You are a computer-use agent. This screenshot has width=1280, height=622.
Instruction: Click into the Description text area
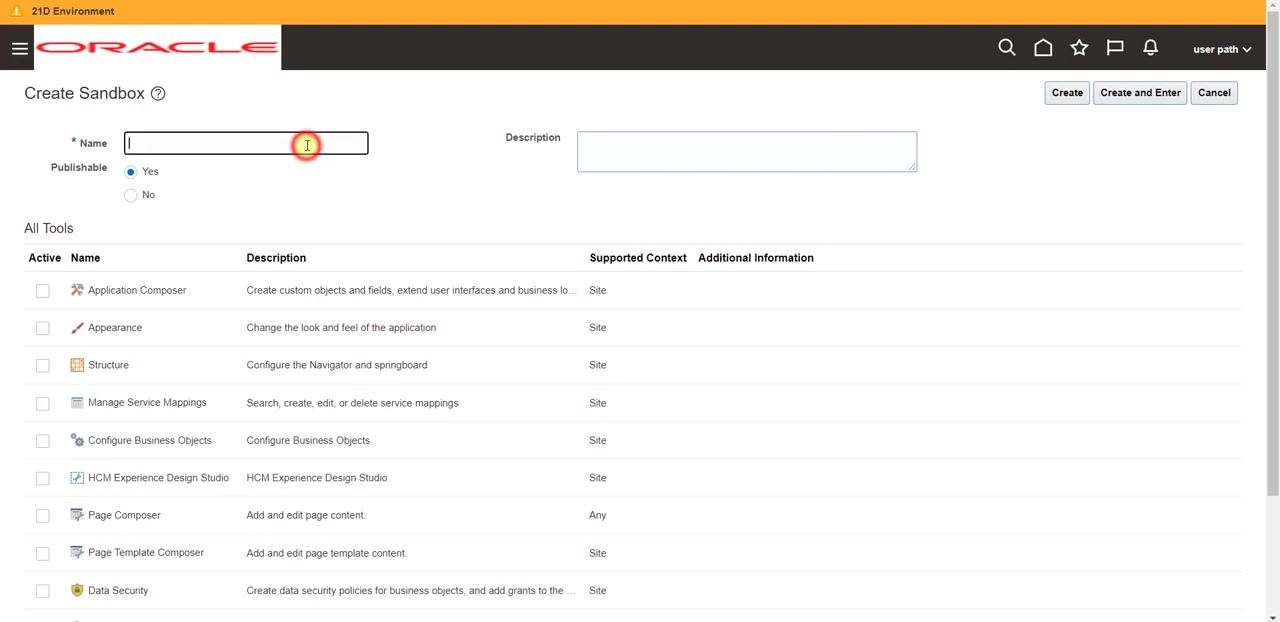747,151
